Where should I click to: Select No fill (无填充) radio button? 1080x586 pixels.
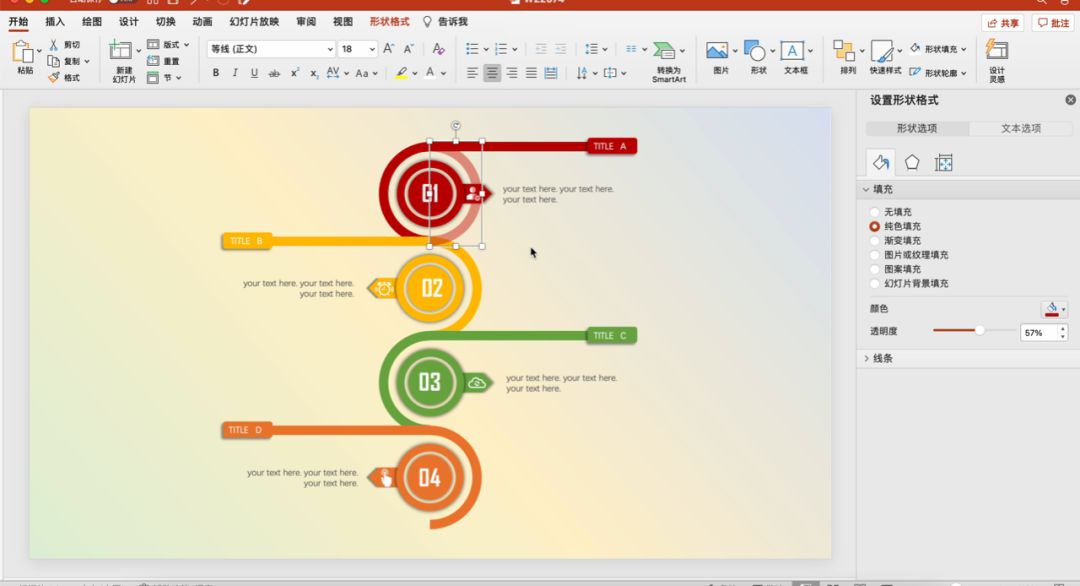(875, 212)
